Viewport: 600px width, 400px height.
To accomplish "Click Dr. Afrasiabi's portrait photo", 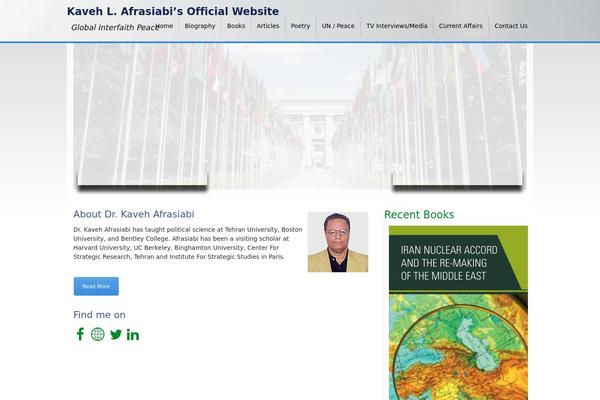I will (338, 242).
